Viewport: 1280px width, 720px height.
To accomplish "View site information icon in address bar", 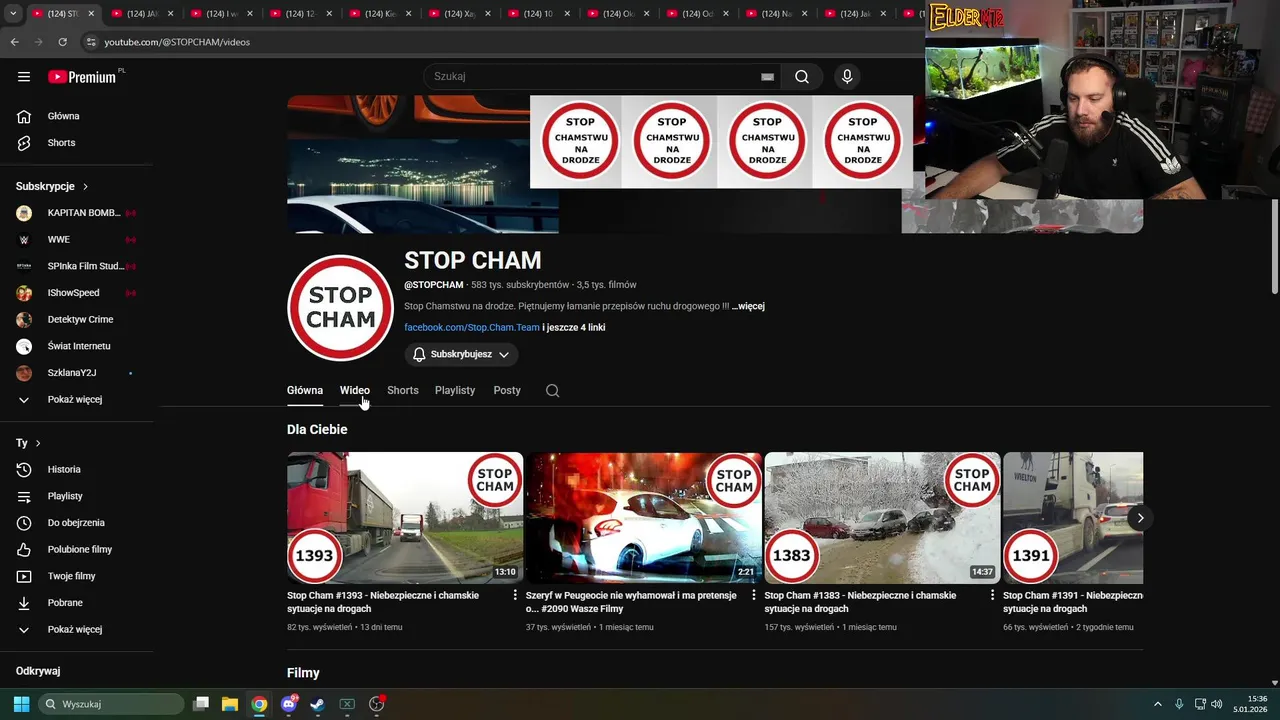I will [91, 42].
